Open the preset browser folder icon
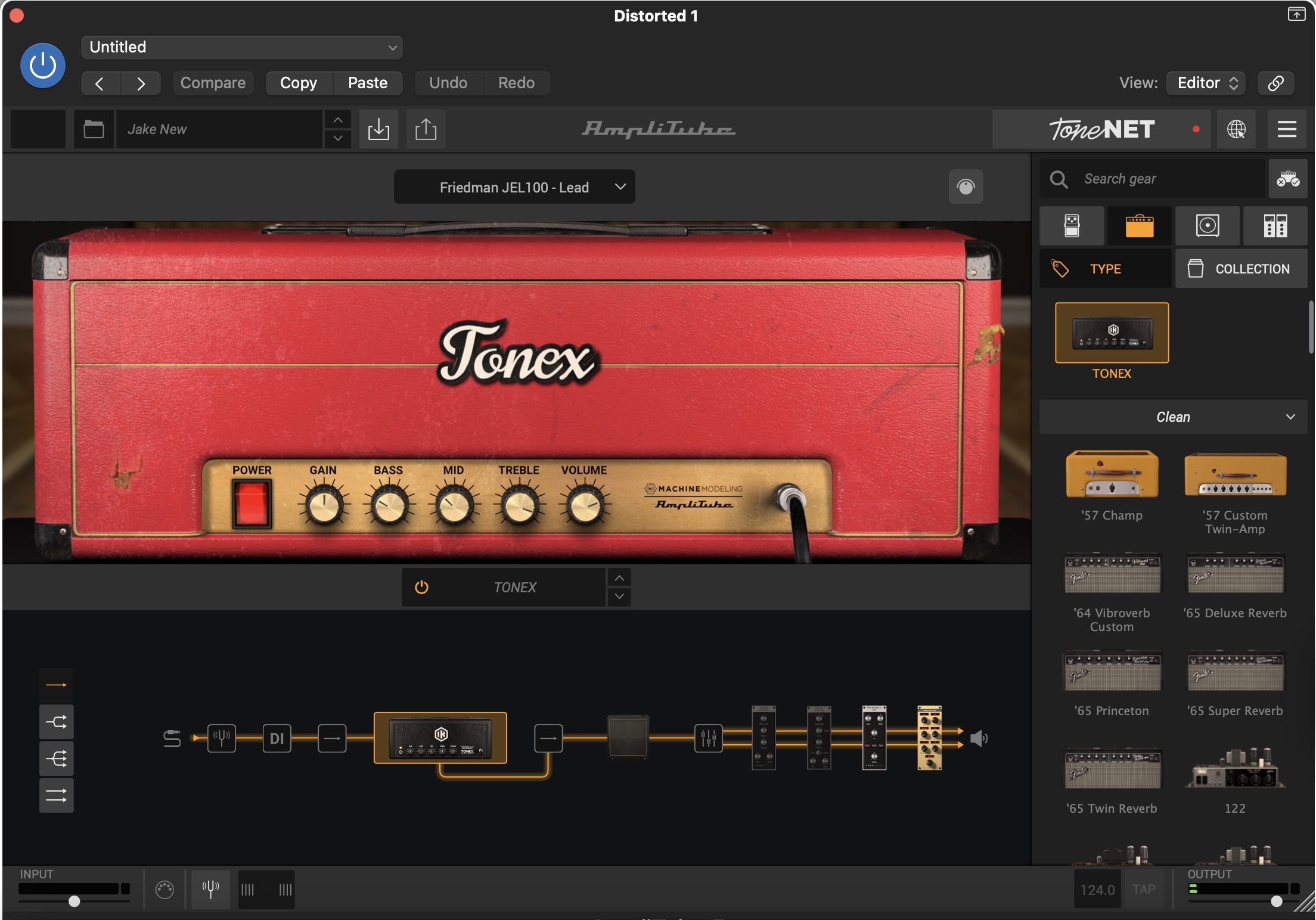The width and height of the screenshot is (1316, 920). pyautogui.click(x=94, y=129)
